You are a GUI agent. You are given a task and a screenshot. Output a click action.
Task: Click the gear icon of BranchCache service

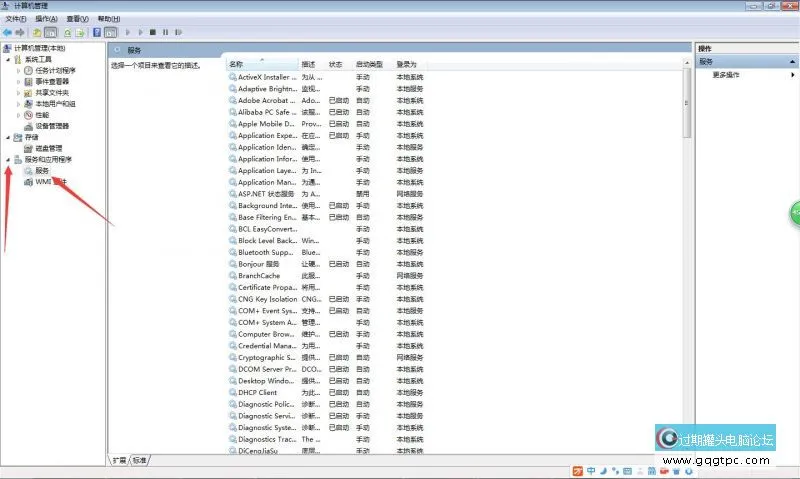tap(232, 275)
